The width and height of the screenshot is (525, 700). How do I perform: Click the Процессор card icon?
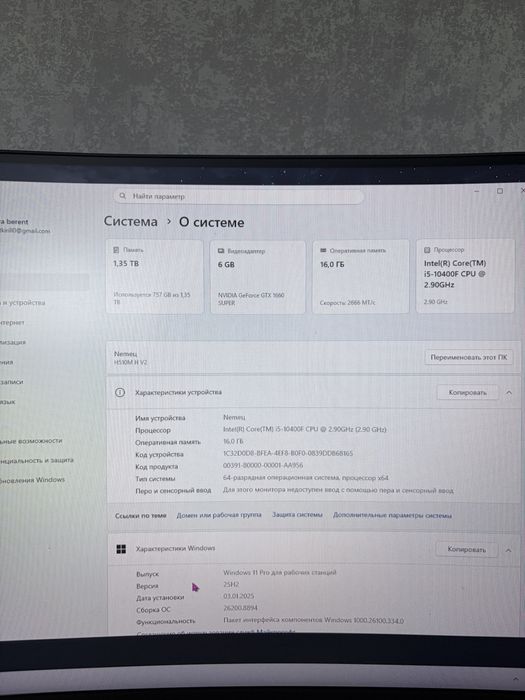click(x=427, y=250)
